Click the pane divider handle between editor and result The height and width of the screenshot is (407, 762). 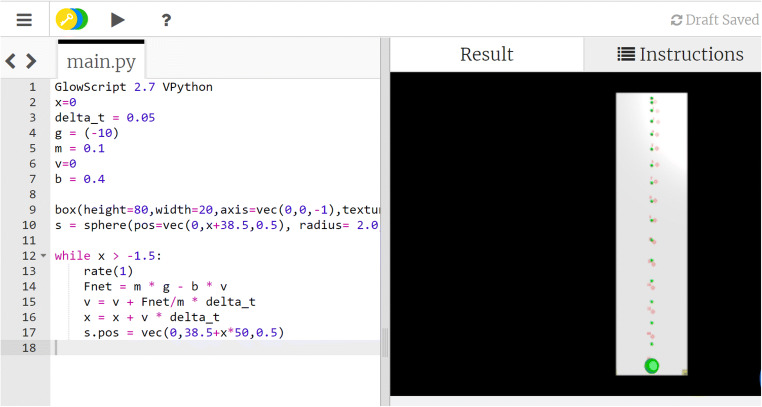point(385,344)
